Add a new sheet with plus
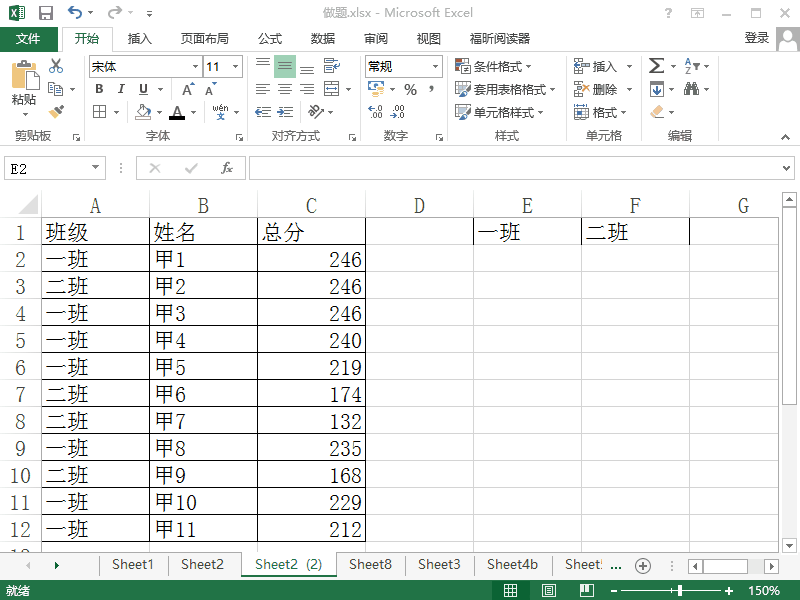The image size is (800, 600). click(643, 565)
